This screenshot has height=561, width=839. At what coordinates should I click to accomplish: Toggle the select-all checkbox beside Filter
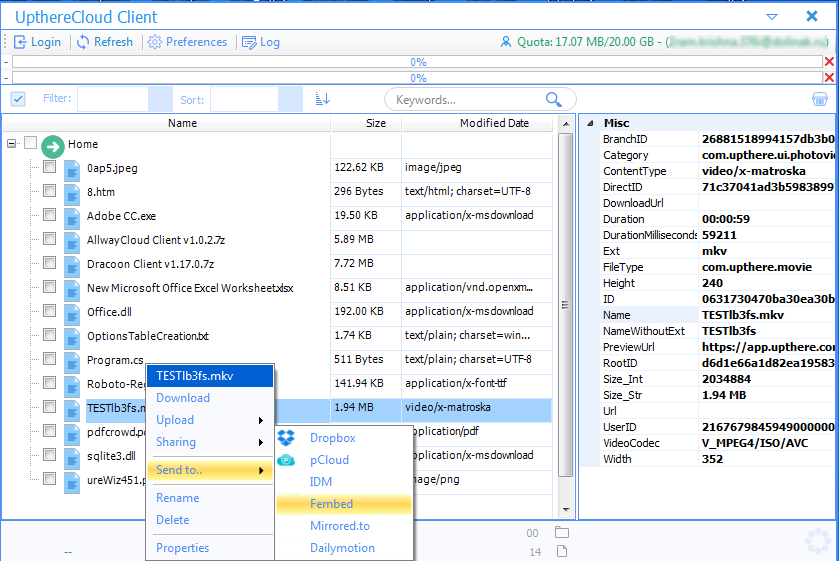click(x=18, y=99)
